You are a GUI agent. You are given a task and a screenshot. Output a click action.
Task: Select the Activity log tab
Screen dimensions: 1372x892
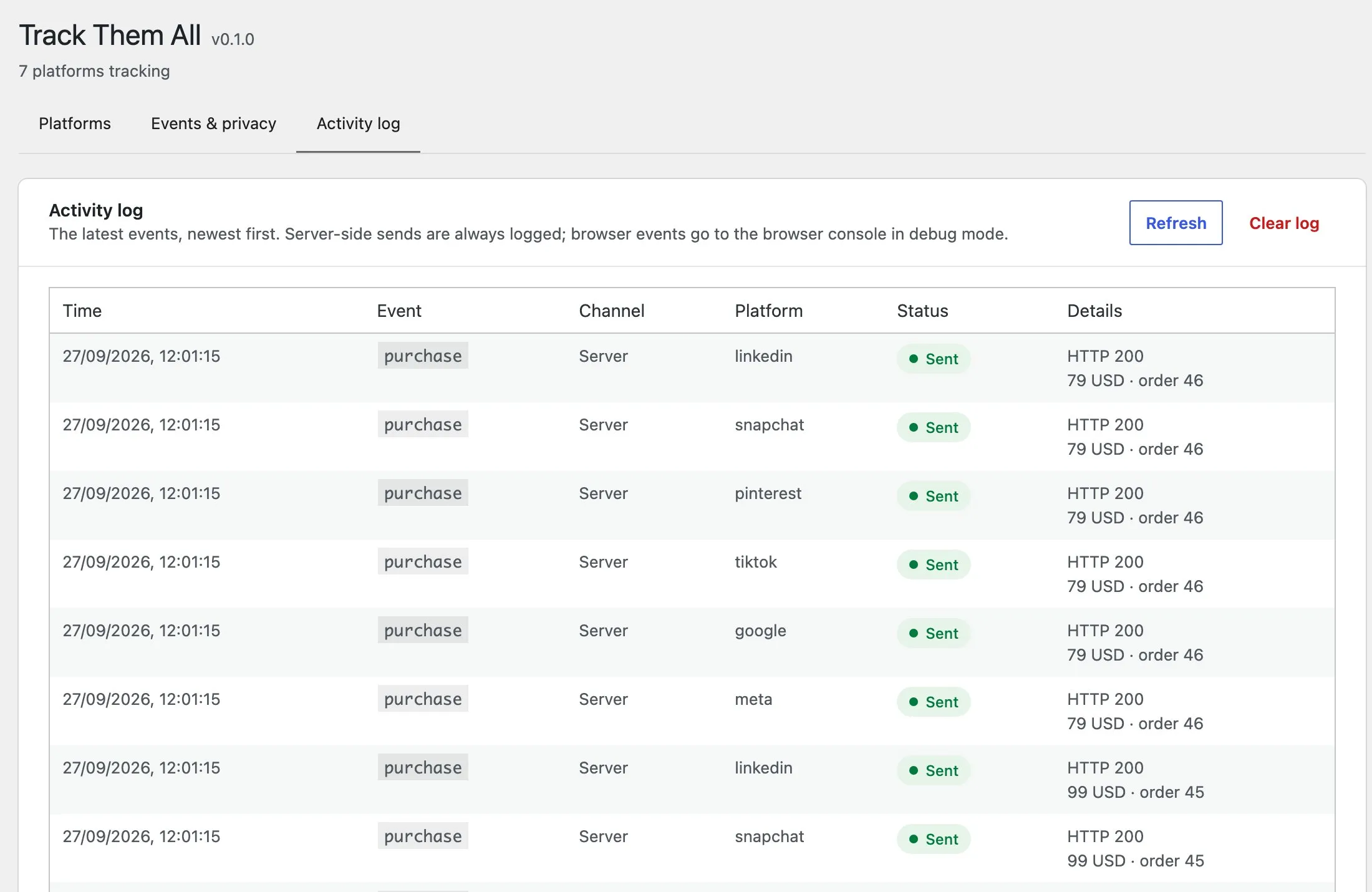pos(358,124)
